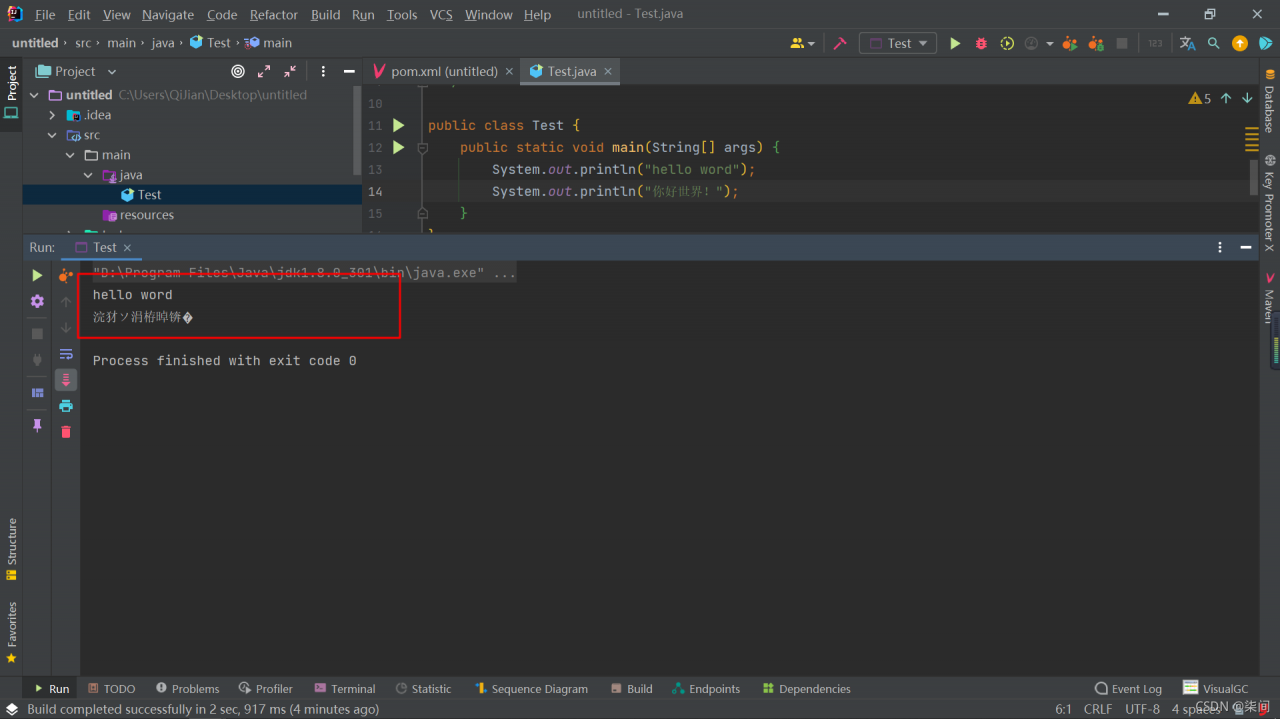1280x719 pixels.
Task: Open the Run panel settings gear
Action: pos(37,301)
